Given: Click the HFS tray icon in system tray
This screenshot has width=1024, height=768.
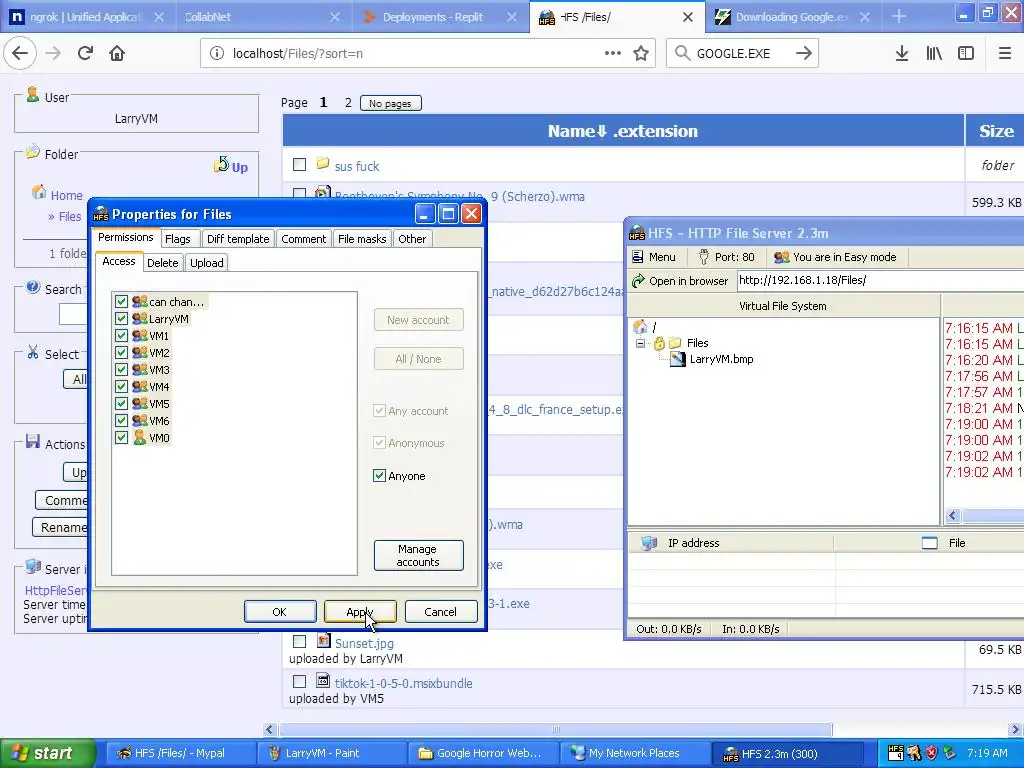Looking at the screenshot, I should 896,753.
